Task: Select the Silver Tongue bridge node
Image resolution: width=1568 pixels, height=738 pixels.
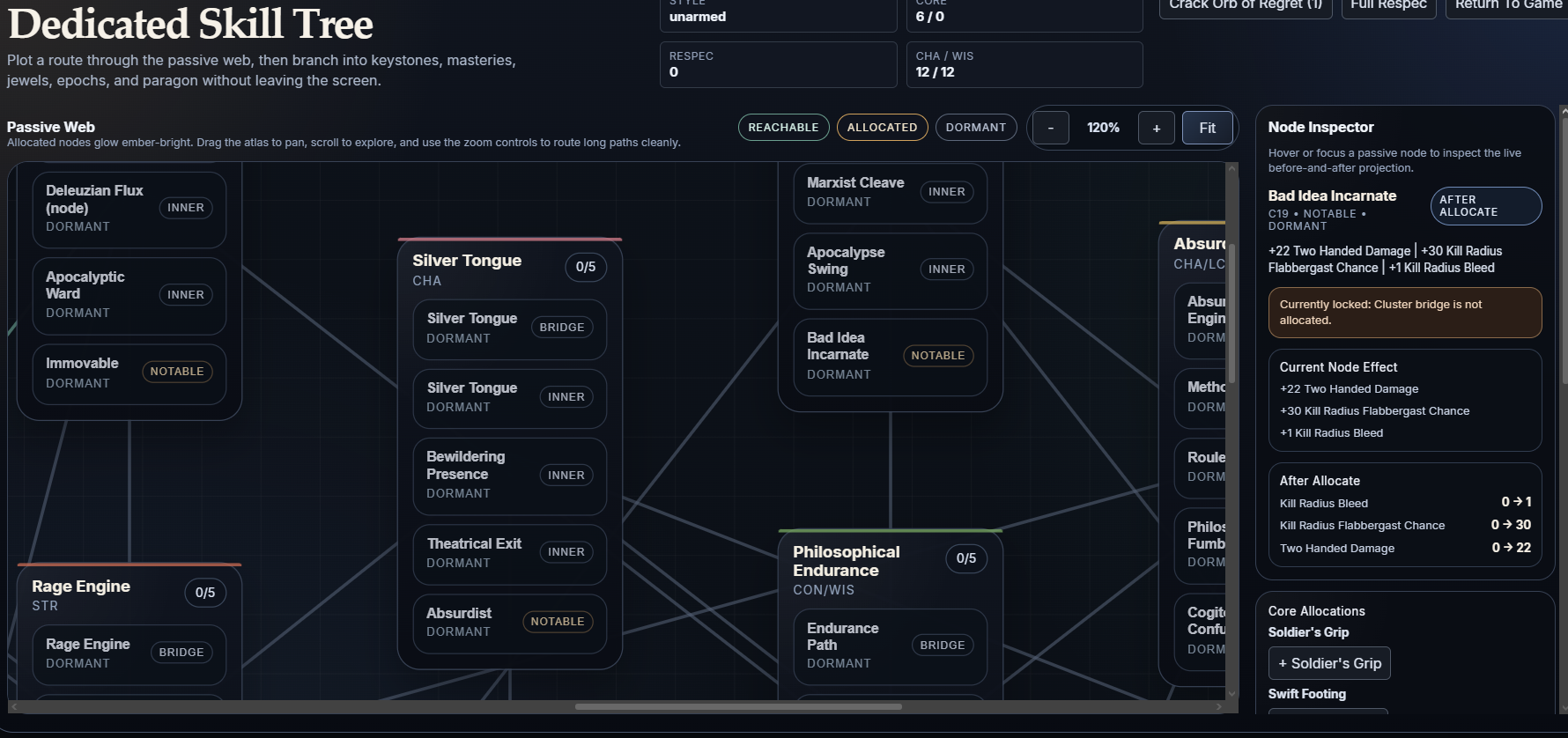Action: (x=509, y=328)
